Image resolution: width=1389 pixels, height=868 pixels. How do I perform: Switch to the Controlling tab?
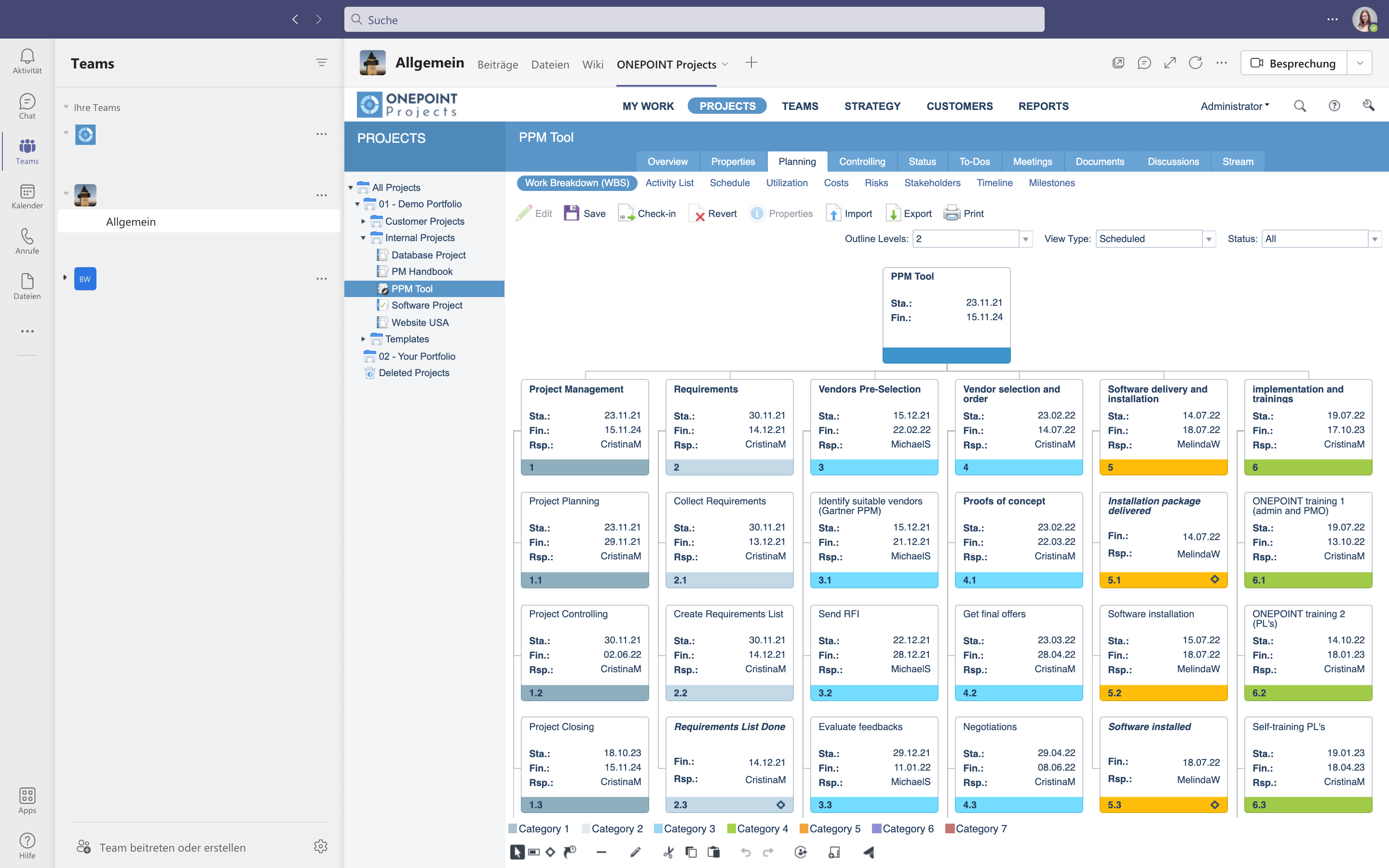[x=861, y=162]
